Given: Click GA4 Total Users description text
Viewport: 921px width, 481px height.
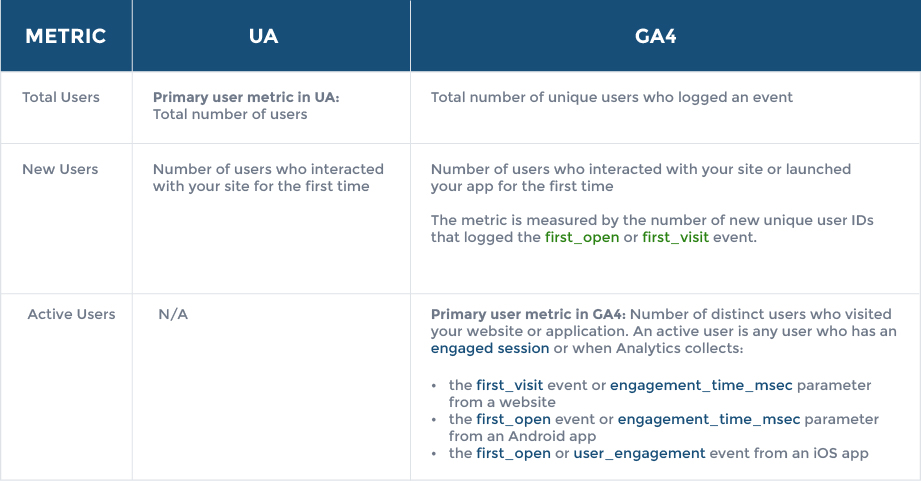Looking at the screenshot, I should tap(611, 97).
